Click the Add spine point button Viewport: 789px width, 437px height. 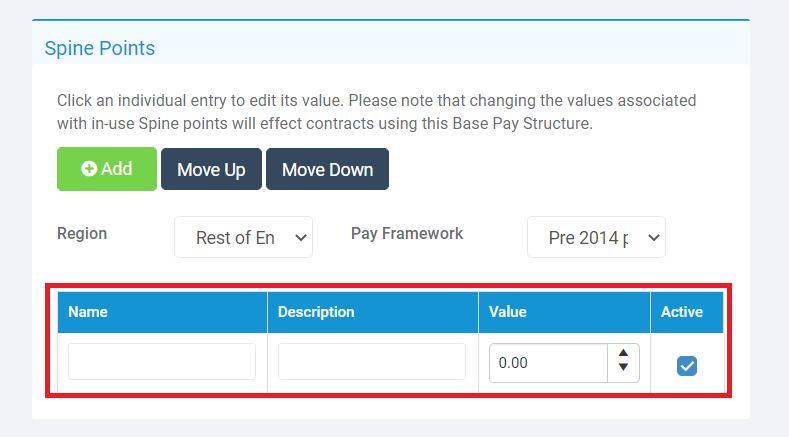pos(107,169)
